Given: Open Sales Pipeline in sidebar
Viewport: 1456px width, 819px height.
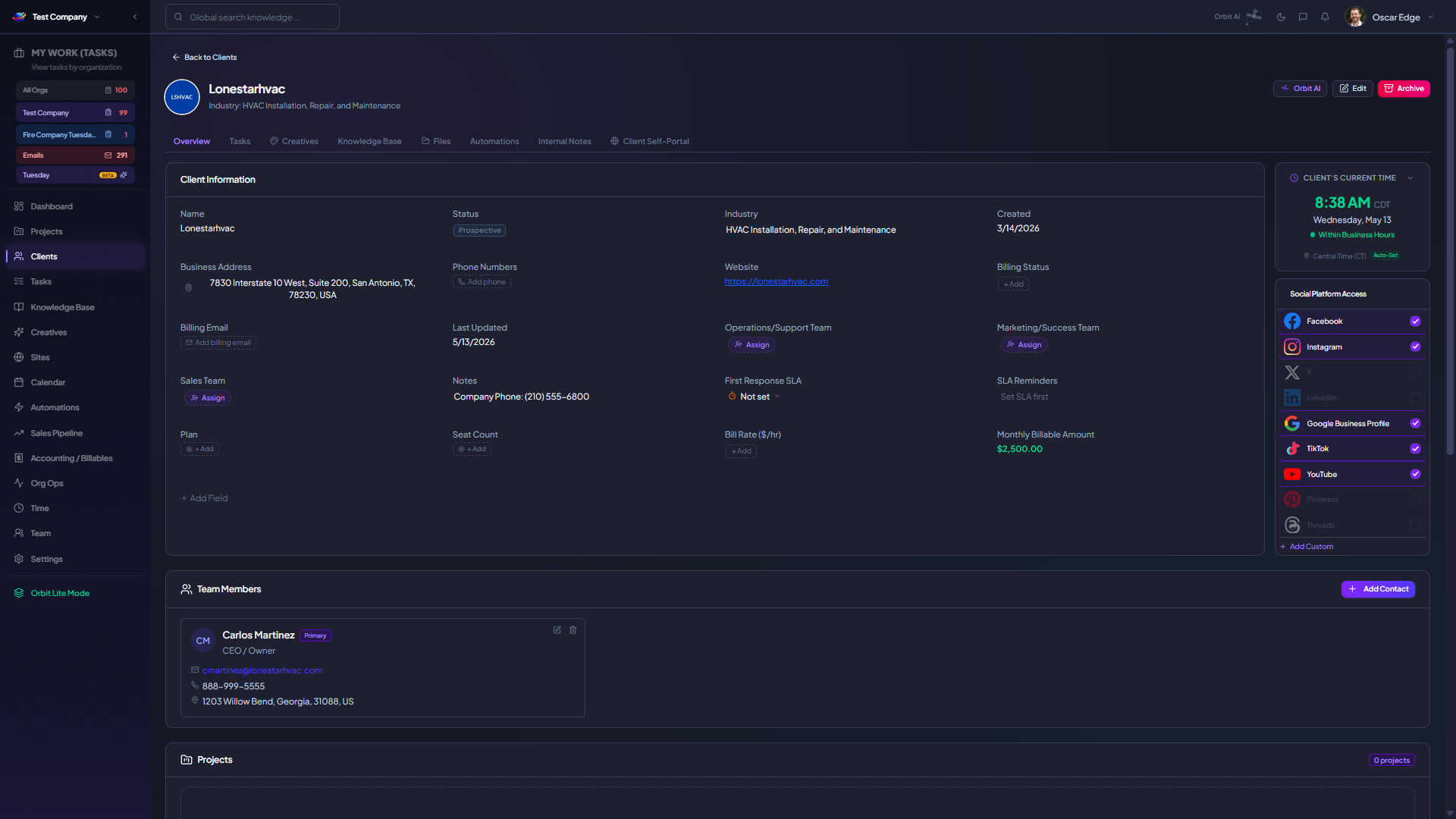Looking at the screenshot, I should pos(74,433).
